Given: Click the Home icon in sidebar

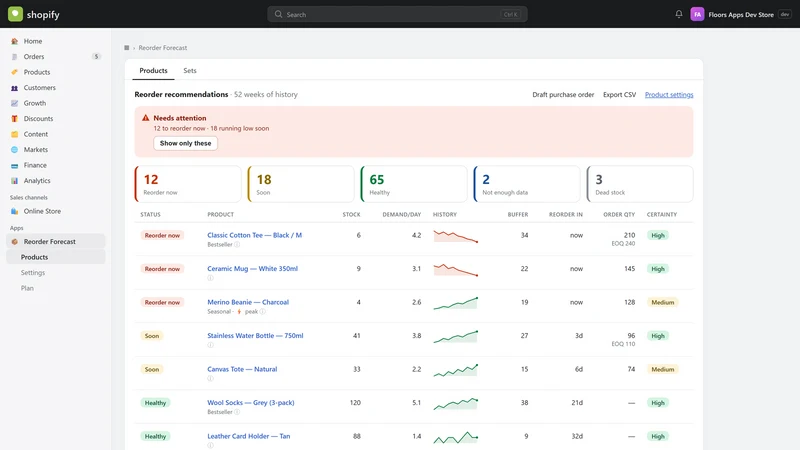Looking at the screenshot, I should pos(14,41).
